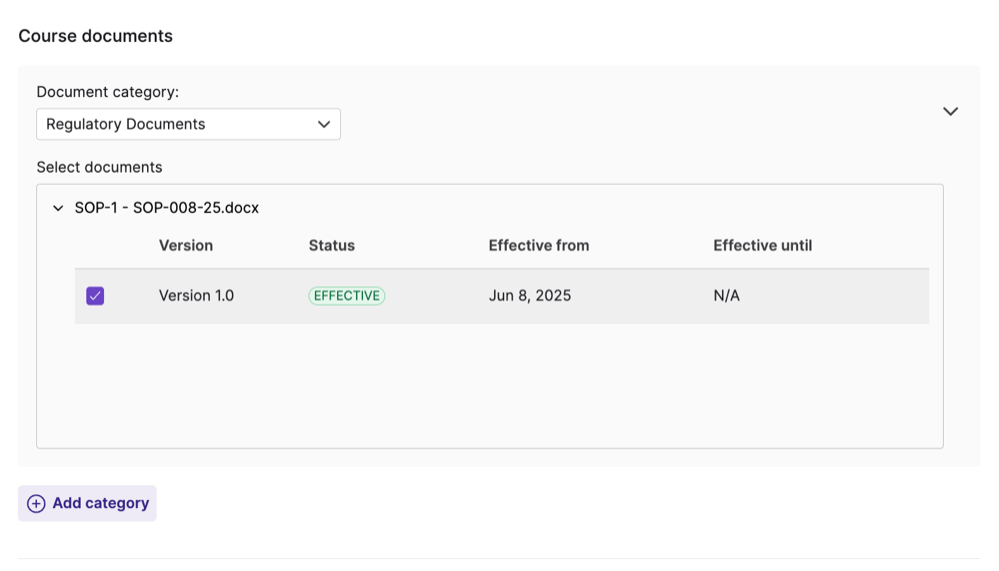The height and width of the screenshot is (571, 999).
Task: Click empty area below the Version 1.0 row
Action: pyautogui.click(x=490, y=385)
